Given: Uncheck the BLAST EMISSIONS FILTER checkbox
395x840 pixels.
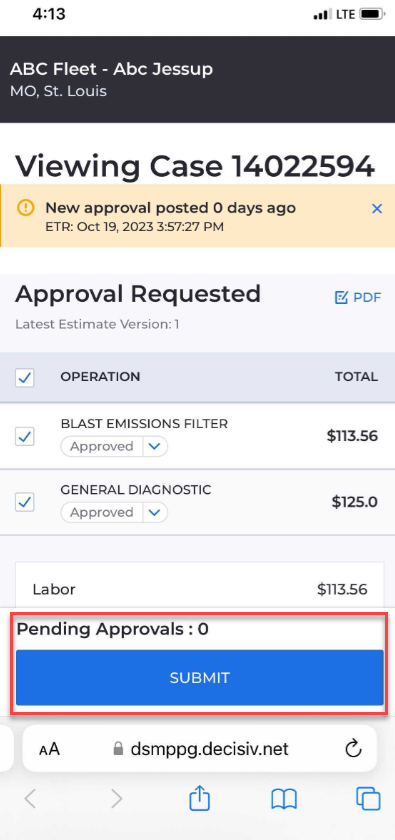Looking at the screenshot, I should 25,437.
